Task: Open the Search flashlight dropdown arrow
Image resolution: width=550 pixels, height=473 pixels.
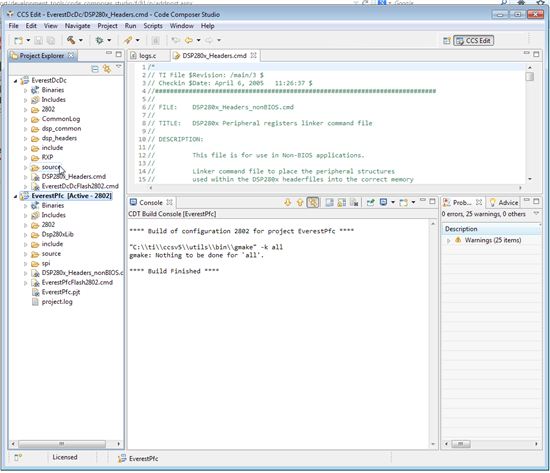Action: point(138,40)
